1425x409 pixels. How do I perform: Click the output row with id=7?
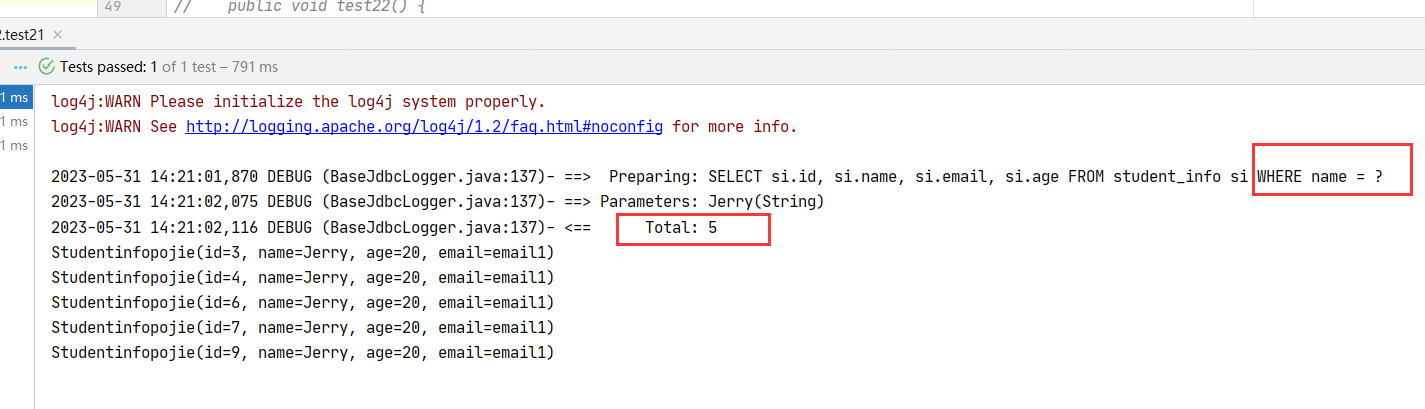302,328
